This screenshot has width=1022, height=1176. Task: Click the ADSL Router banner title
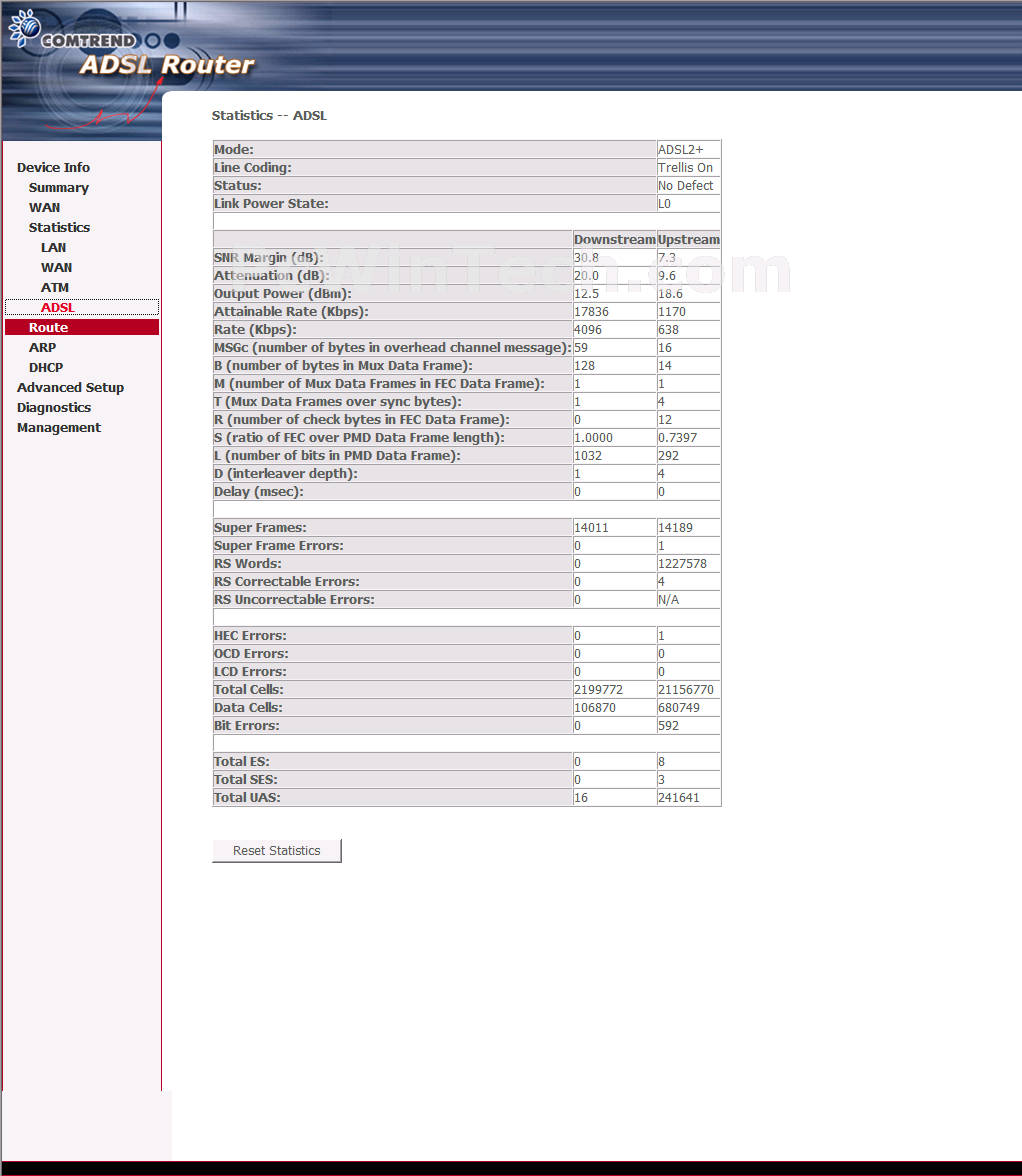pos(167,65)
